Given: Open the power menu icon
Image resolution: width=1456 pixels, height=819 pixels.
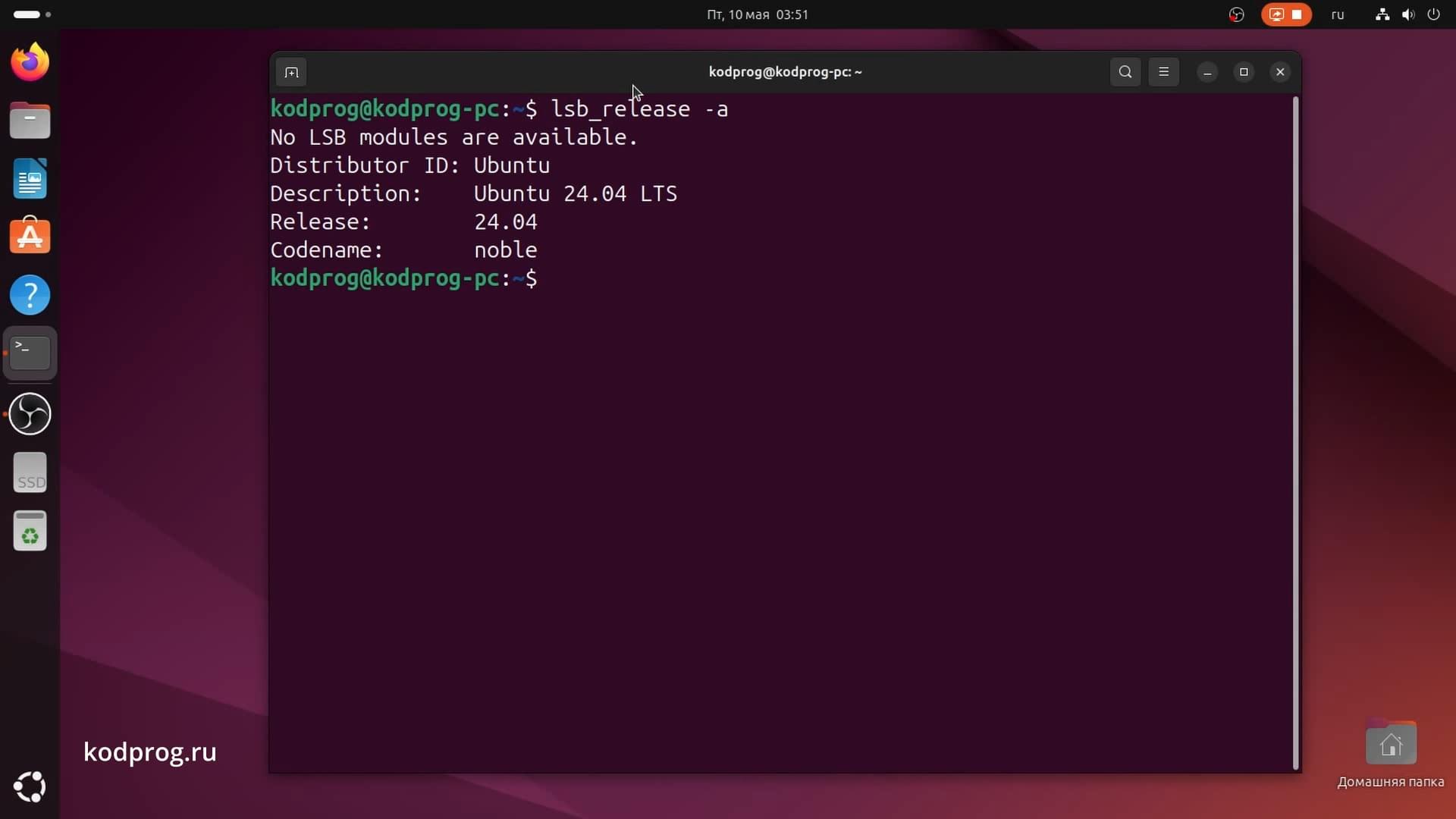Looking at the screenshot, I should pos(1433,14).
